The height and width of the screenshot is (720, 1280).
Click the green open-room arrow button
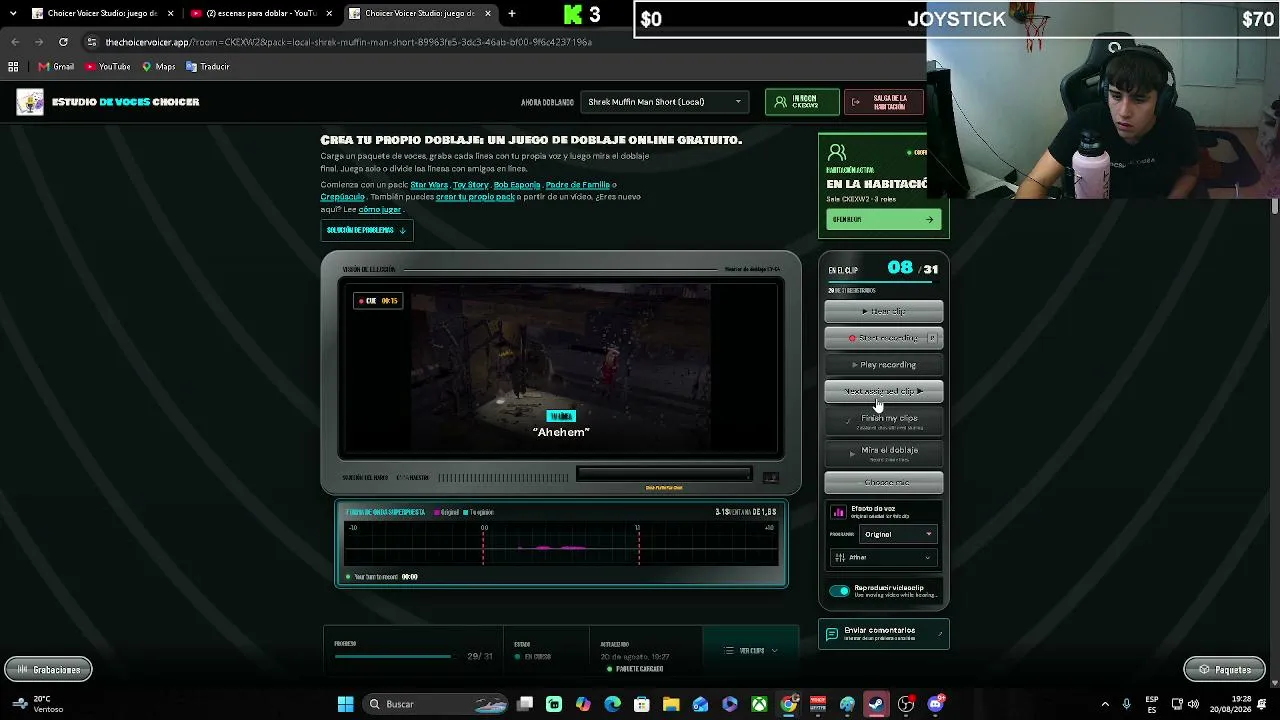(x=884, y=219)
